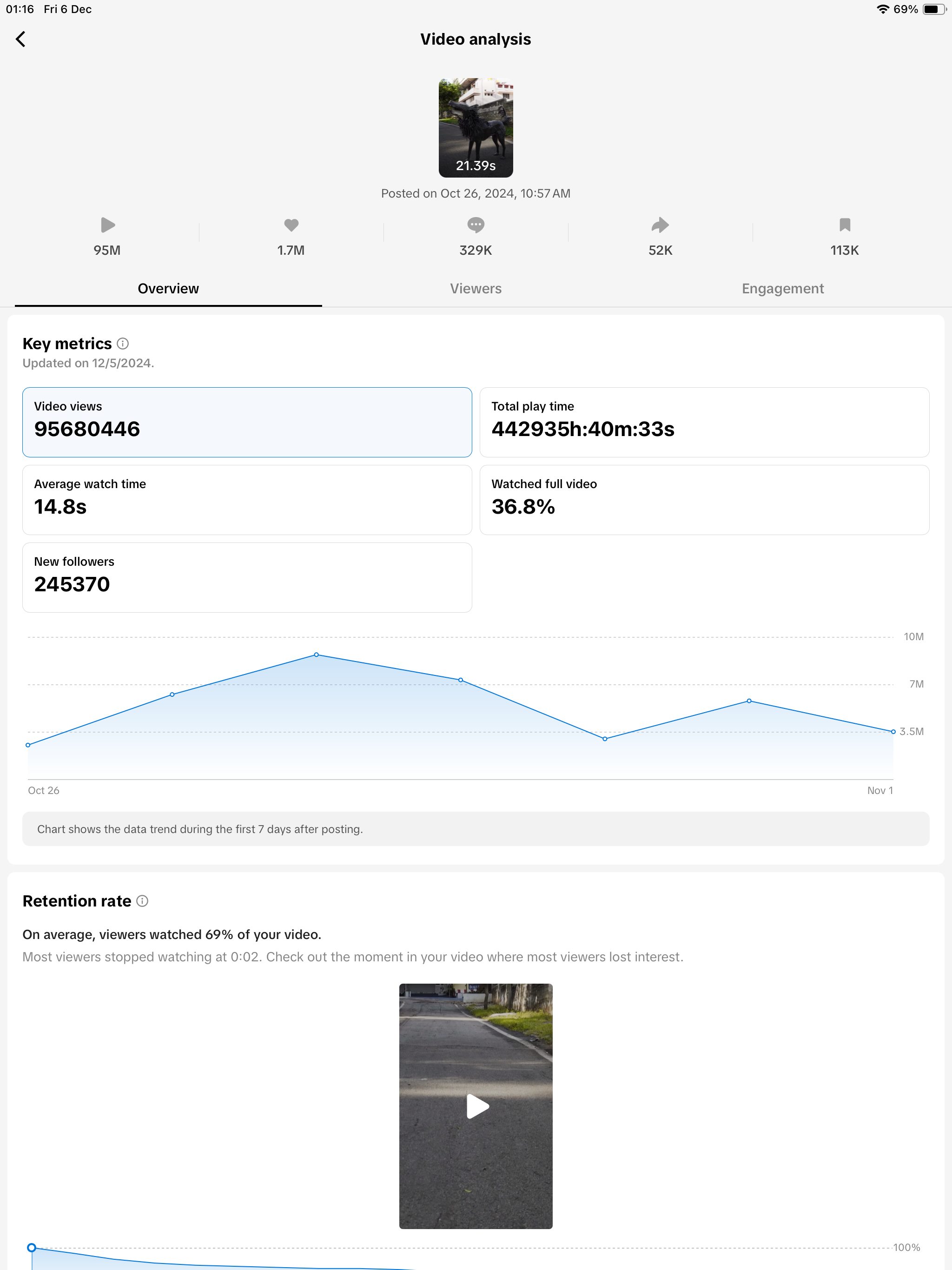952x1270 pixels.
Task: Tap the chart's lowest dip point
Action: [605, 739]
